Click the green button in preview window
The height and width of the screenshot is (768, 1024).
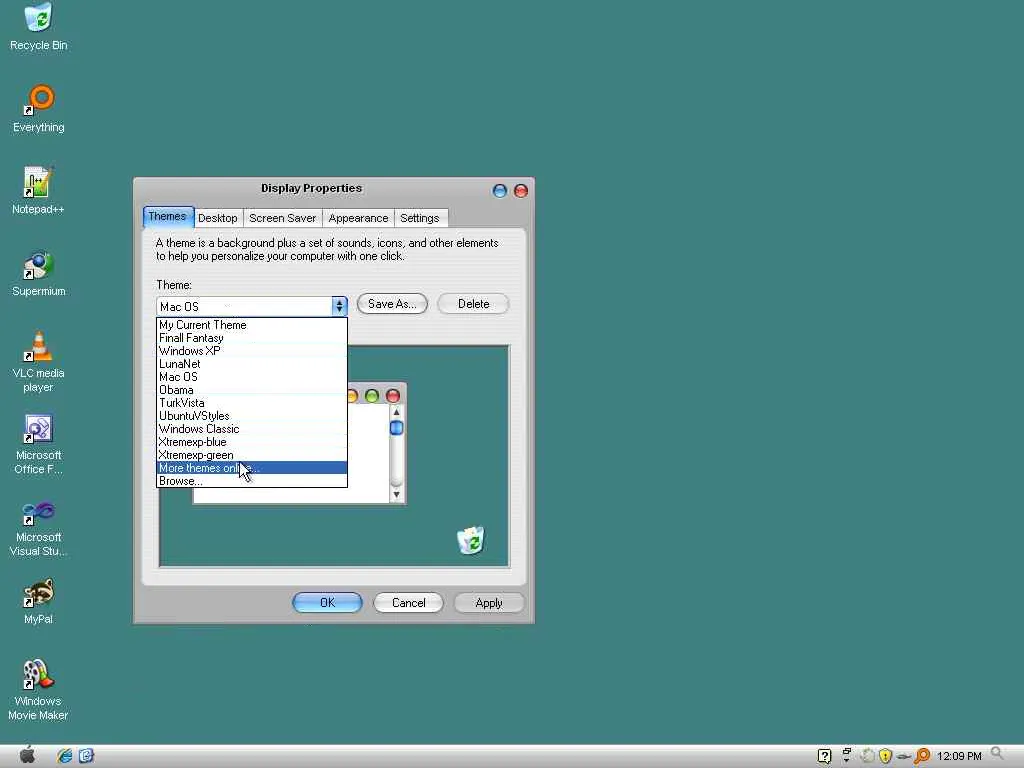coord(372,396)
